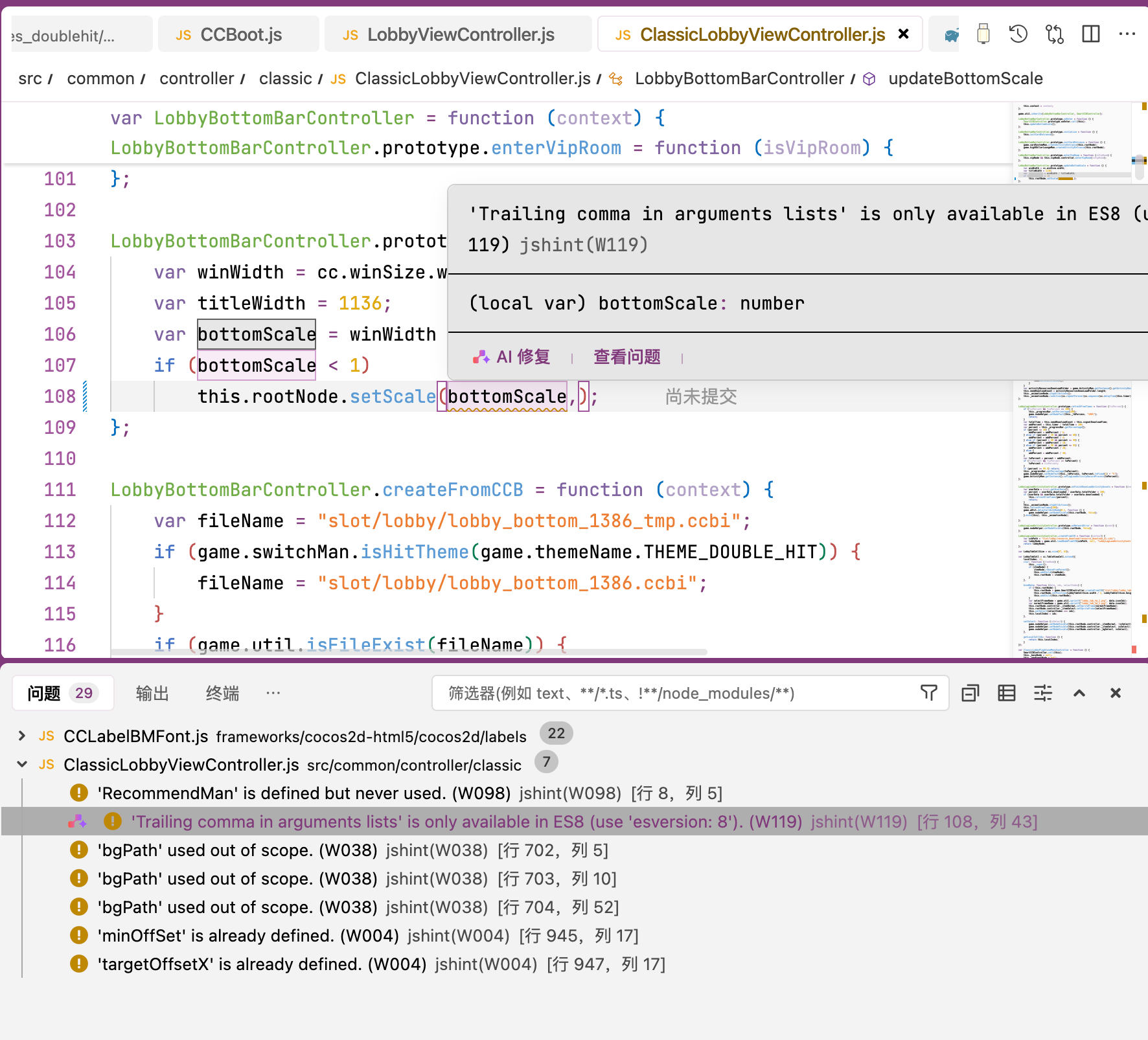Open hidden panel tabs via ellipsis after 终端
The width and height of the screenshot is (1148, 1040).
coord(273,693)
